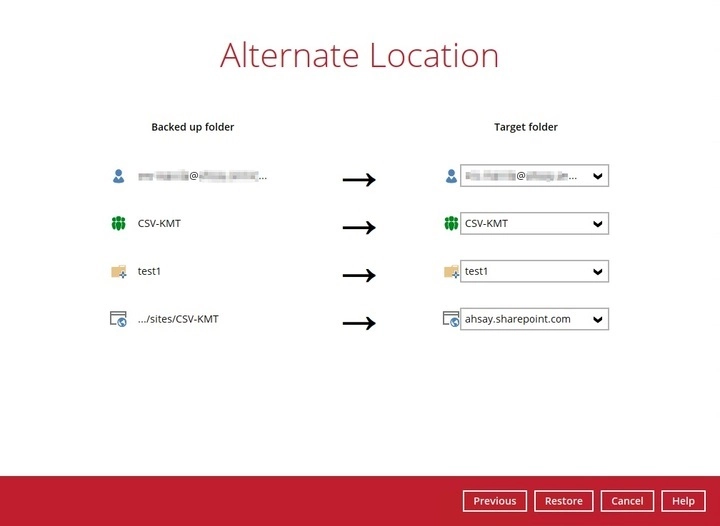Image resolution: width=720 pixels, height=526 pixels.
Task: Click the site icon beside .../sites/CSV-KMT
Action: pos(119,319)
